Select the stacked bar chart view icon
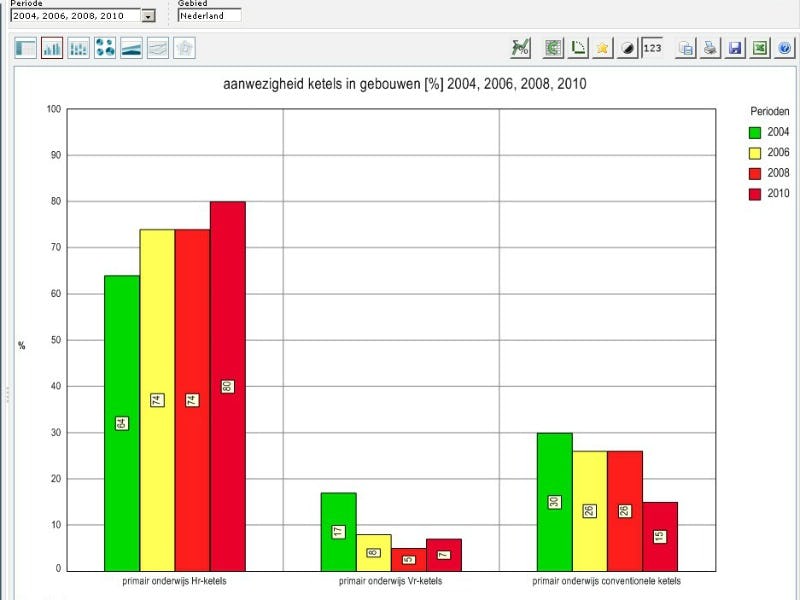The width and height of the screenshot is (800, 600). [x=79, y=48]
